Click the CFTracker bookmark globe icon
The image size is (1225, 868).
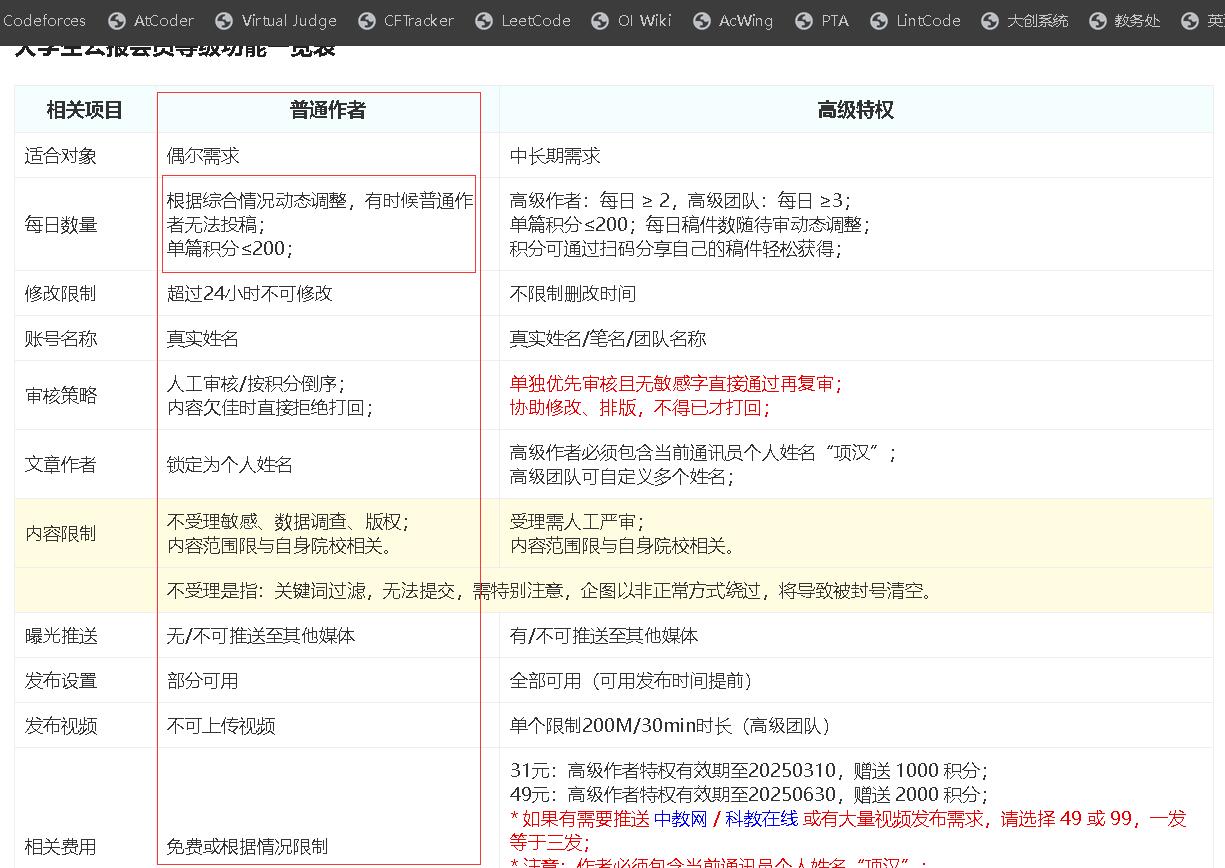(366, 21)
